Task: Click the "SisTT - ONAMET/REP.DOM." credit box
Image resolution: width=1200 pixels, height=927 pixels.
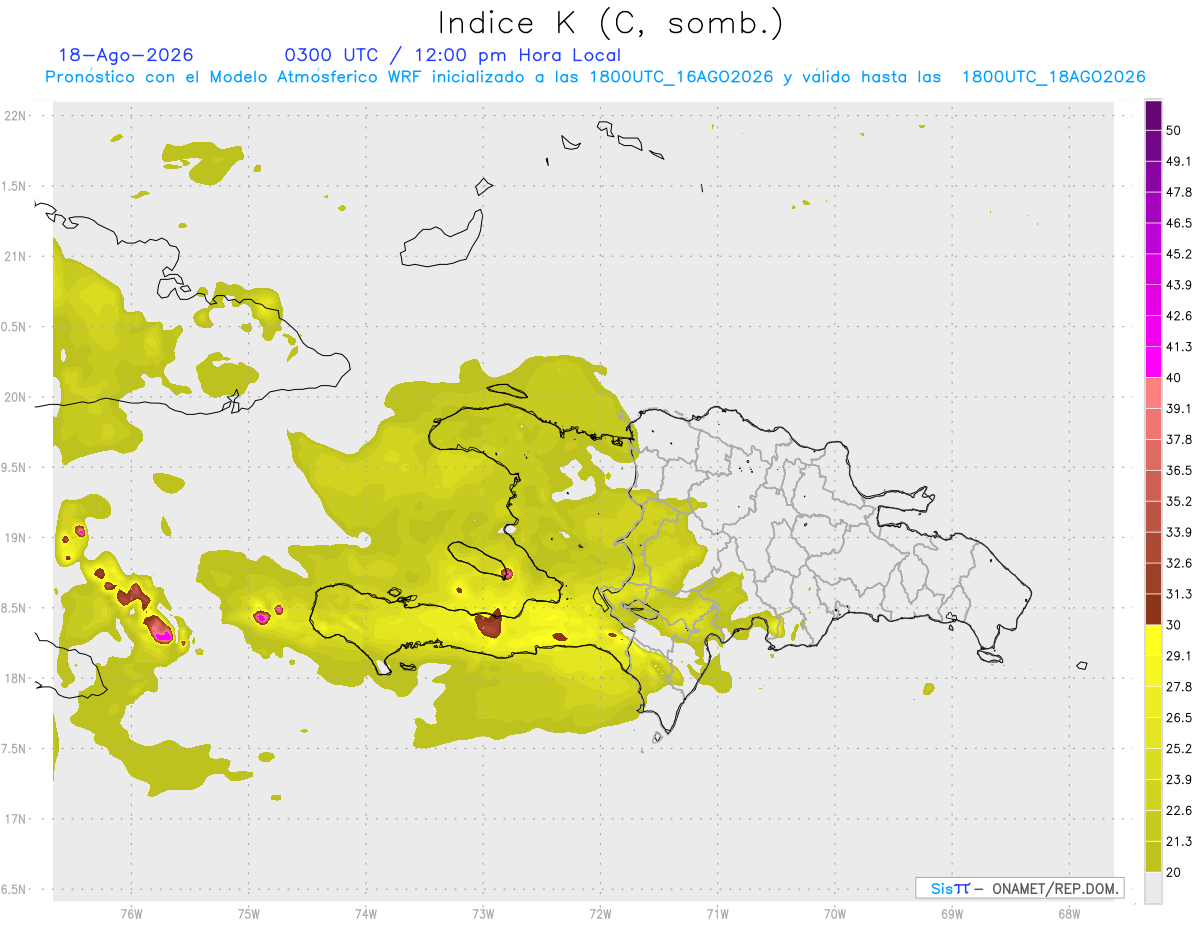Action: (x=1019, y=888)
